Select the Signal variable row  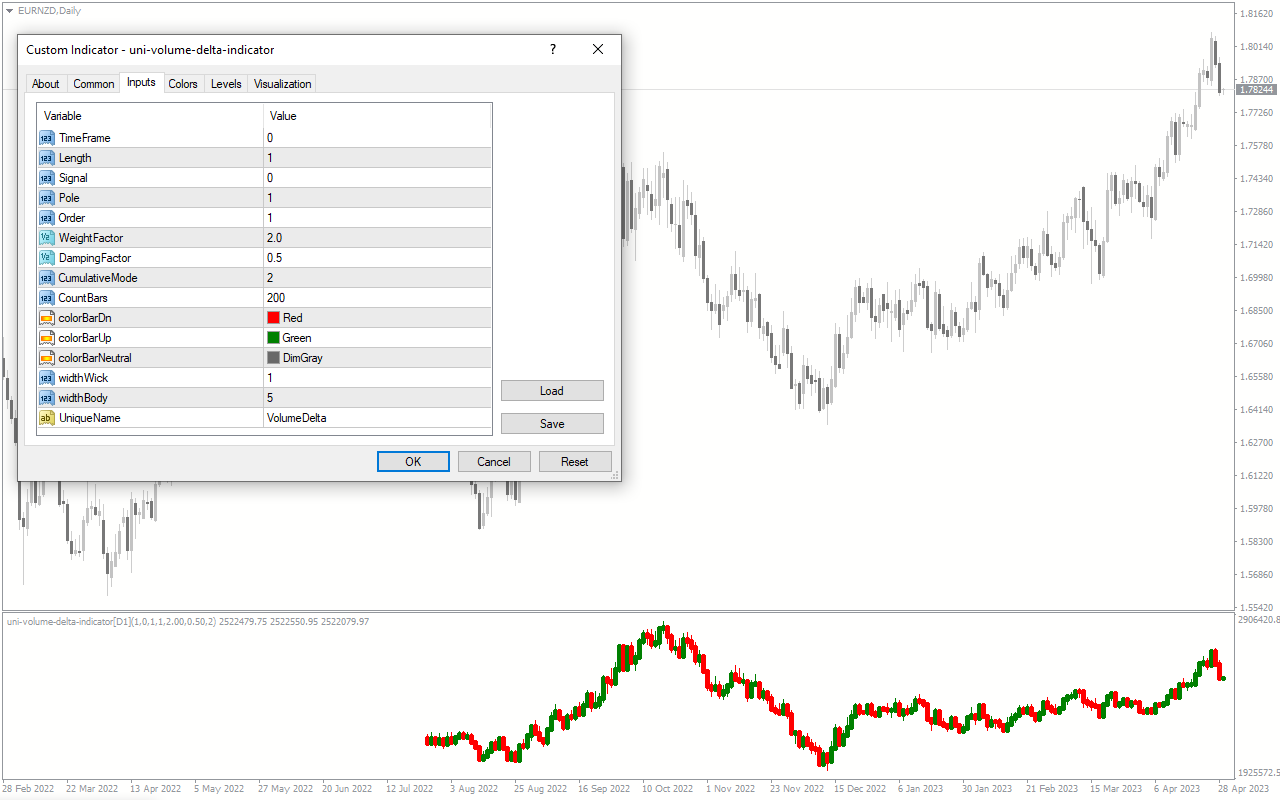point(265,178)
